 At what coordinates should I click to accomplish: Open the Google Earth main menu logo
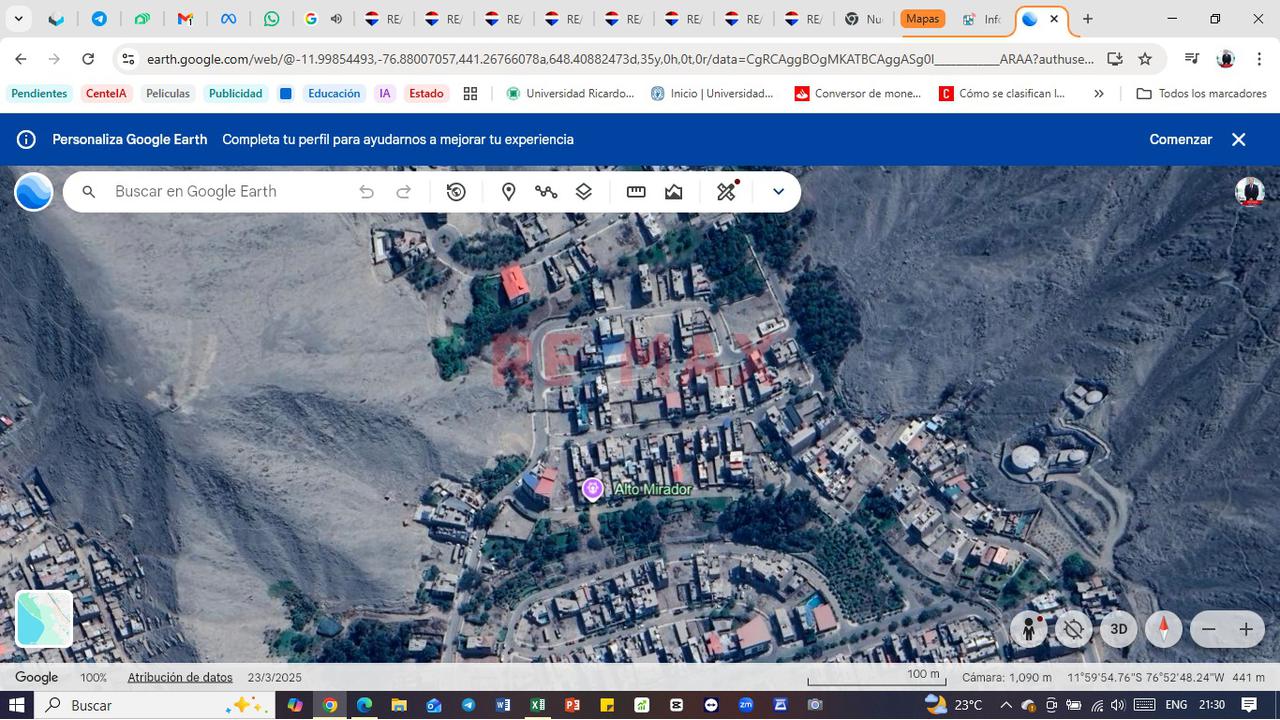pos(34,191)
